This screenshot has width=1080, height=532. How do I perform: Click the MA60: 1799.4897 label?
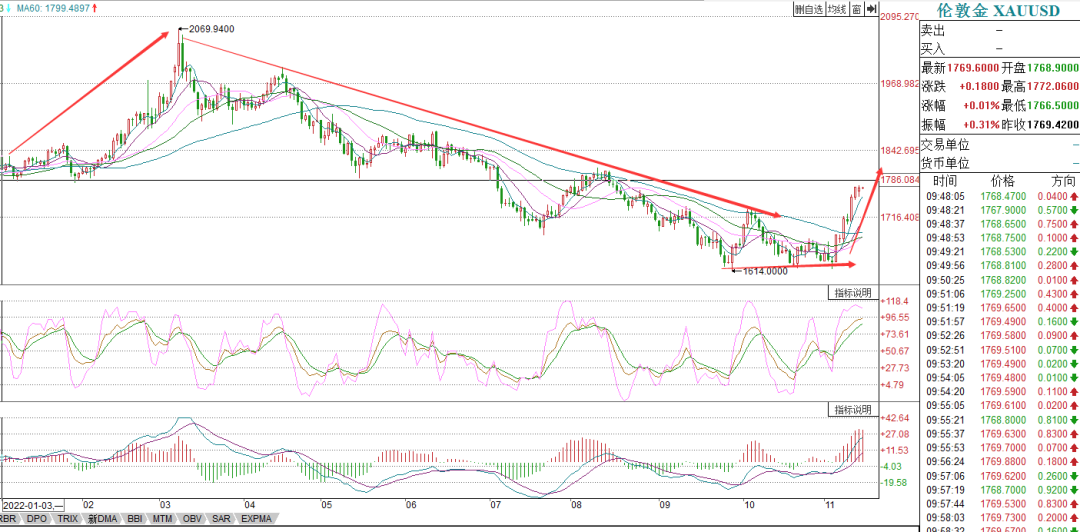(x=53, y=8)
